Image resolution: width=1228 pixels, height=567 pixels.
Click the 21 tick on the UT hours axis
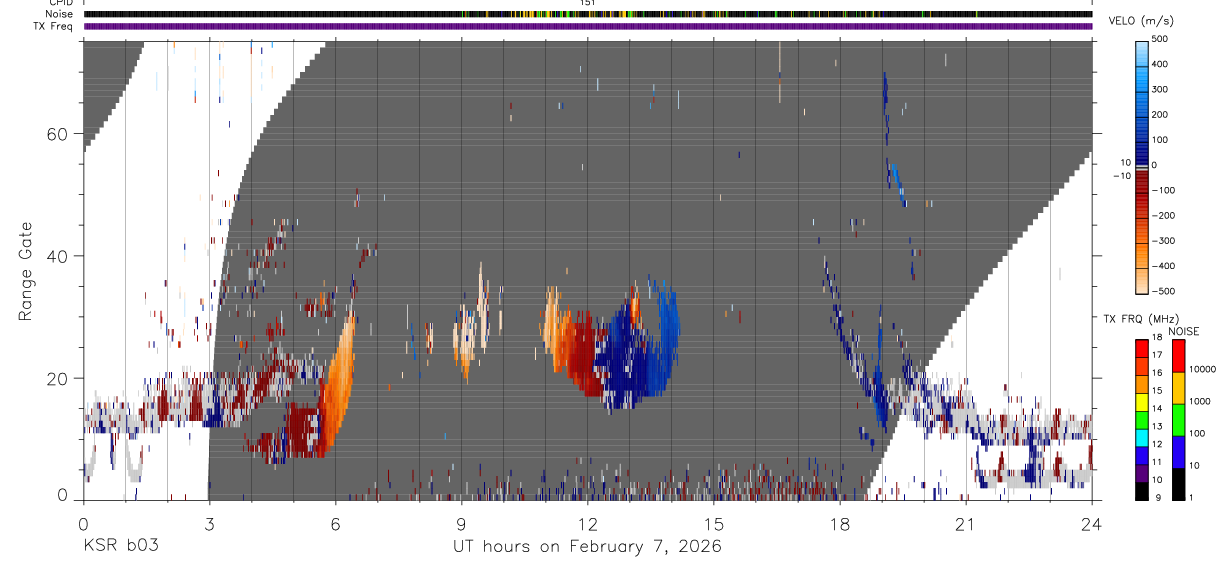(x=966, y=524)
